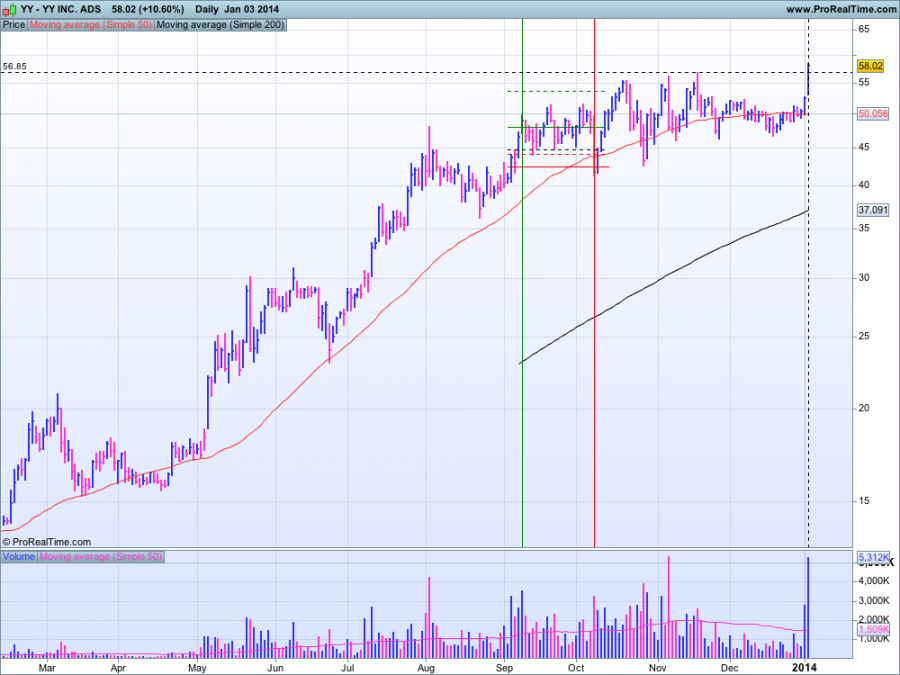
Task: Click the 15 price axis label
Action: [x=864, y=501]
